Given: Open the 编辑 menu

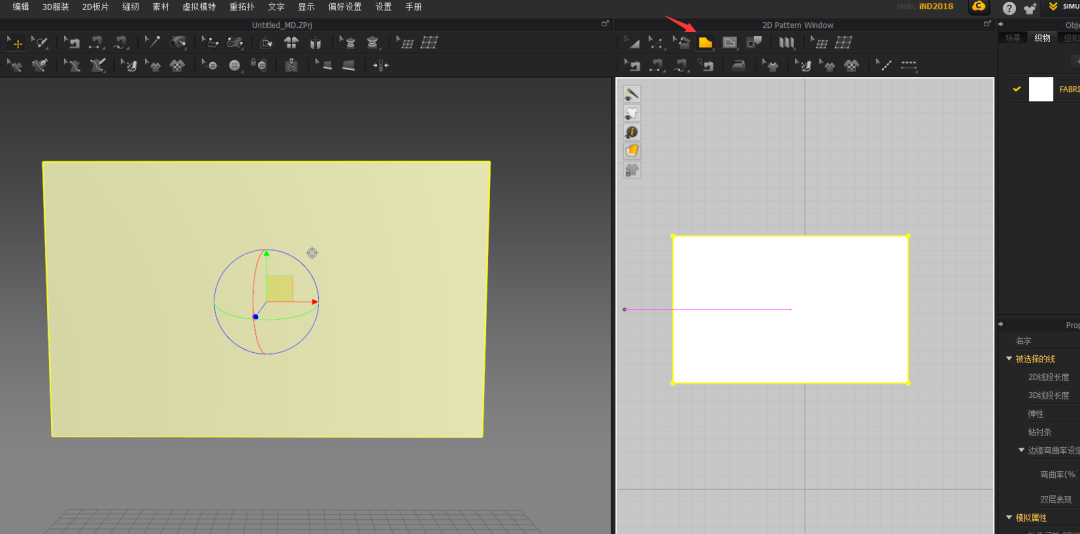Looking at the screenshot, I should coord(21,7).
